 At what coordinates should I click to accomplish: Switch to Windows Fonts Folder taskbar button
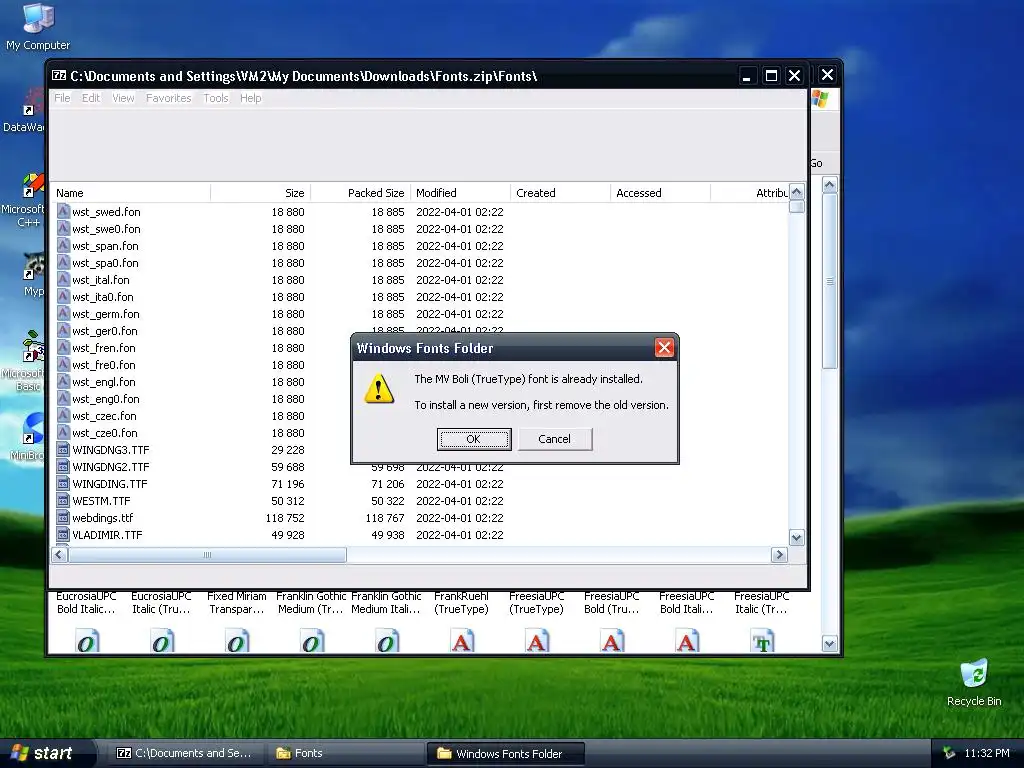(x=505, y=754)
